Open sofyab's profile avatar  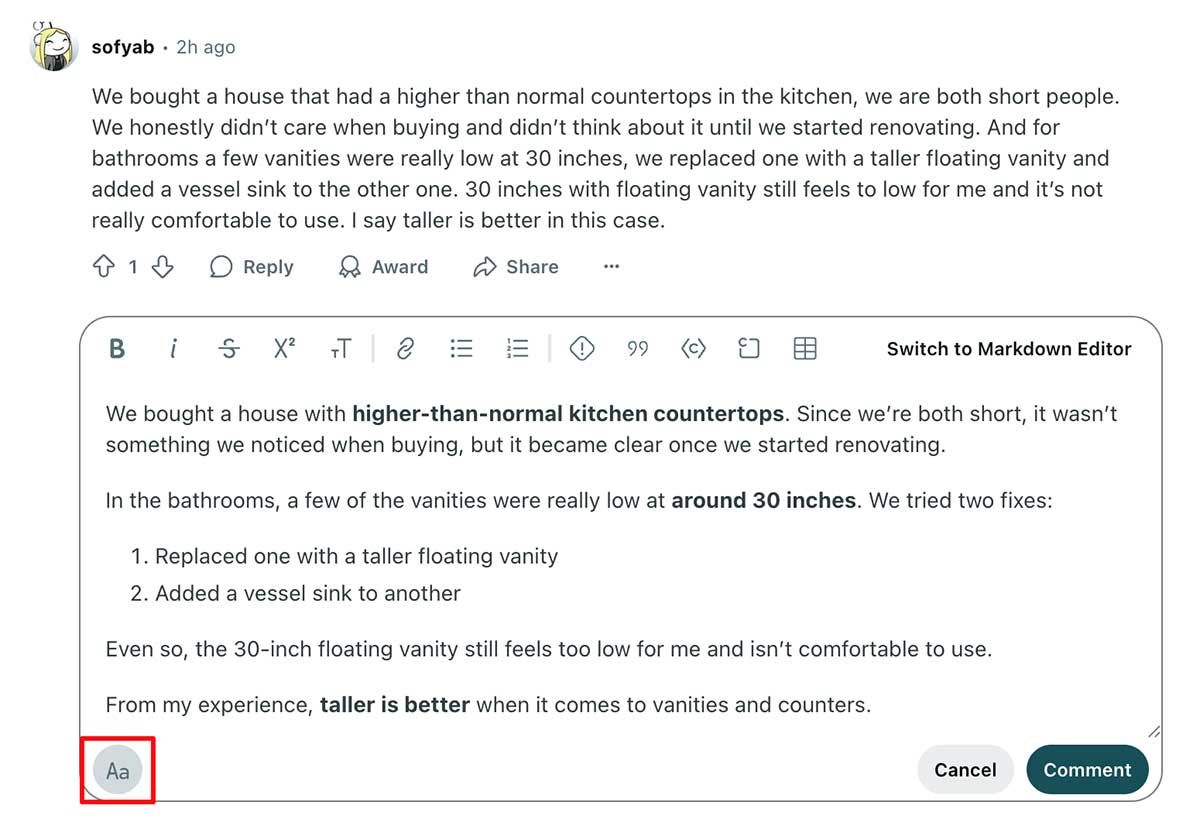tap(53, 46)
